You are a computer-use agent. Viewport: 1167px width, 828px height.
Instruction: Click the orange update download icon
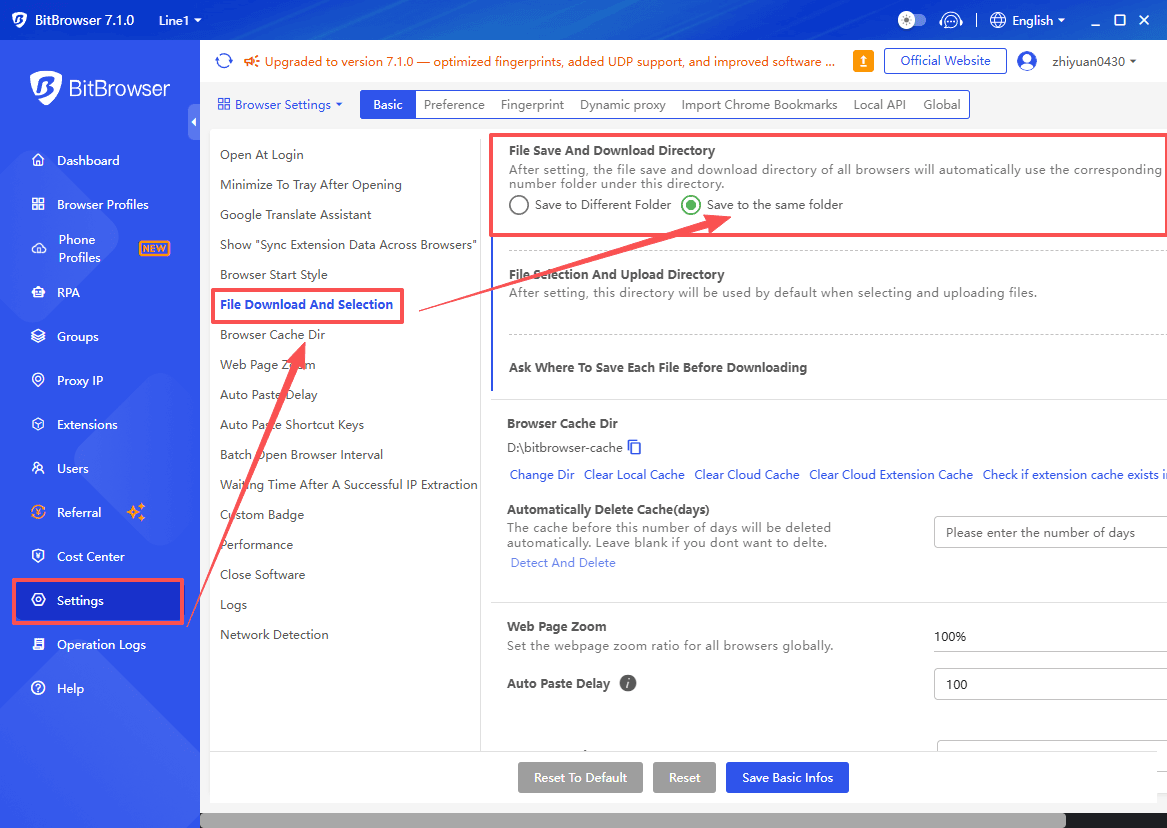coord(863,61)
